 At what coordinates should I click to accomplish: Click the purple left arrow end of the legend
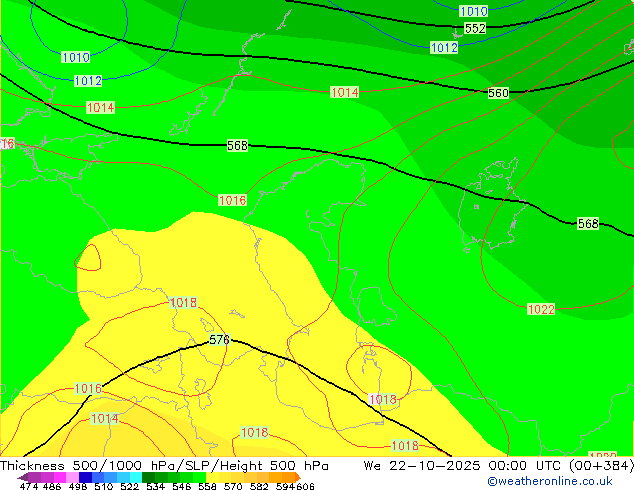pyautogui.click(x=23, y=477)
